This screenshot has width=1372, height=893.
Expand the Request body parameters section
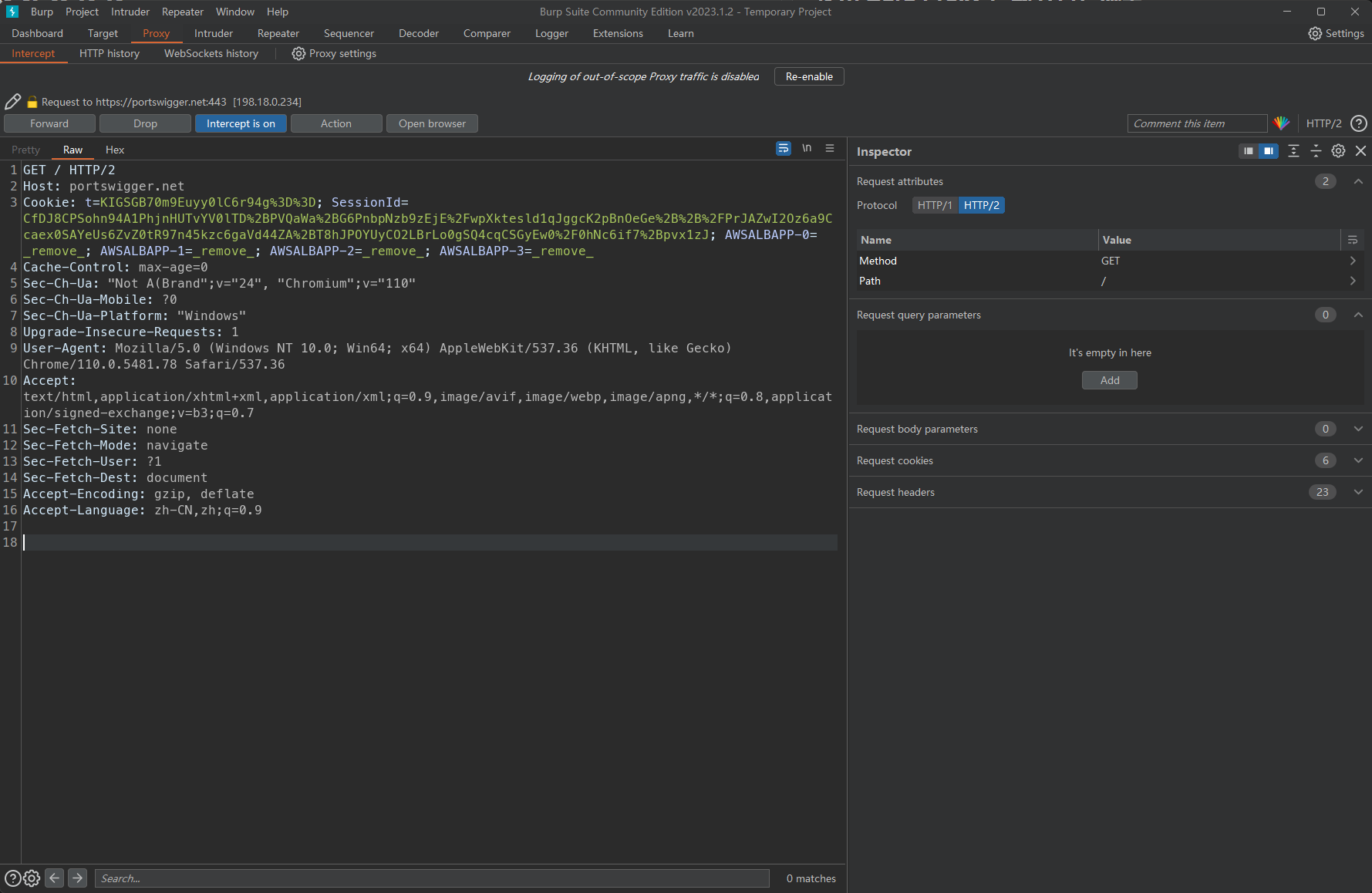pyautogui.click(x=1358, y=429)
